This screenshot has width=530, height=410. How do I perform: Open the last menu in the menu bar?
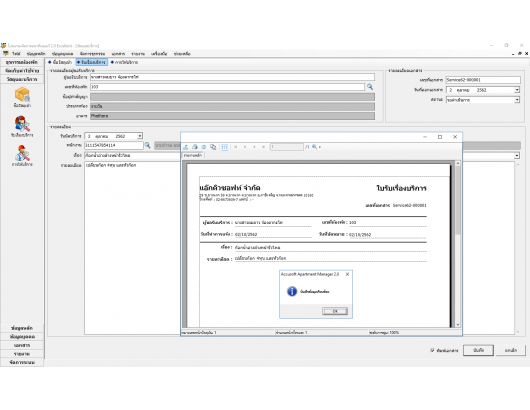182,54
